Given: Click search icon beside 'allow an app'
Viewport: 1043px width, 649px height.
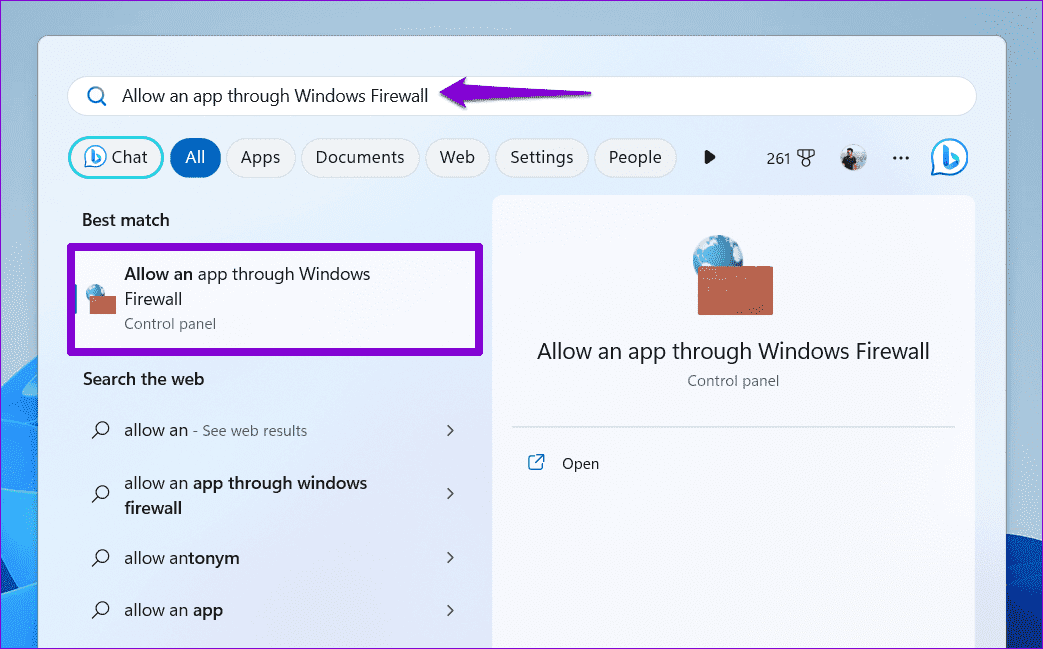Looking at the screenshot, I should [100, 609].
